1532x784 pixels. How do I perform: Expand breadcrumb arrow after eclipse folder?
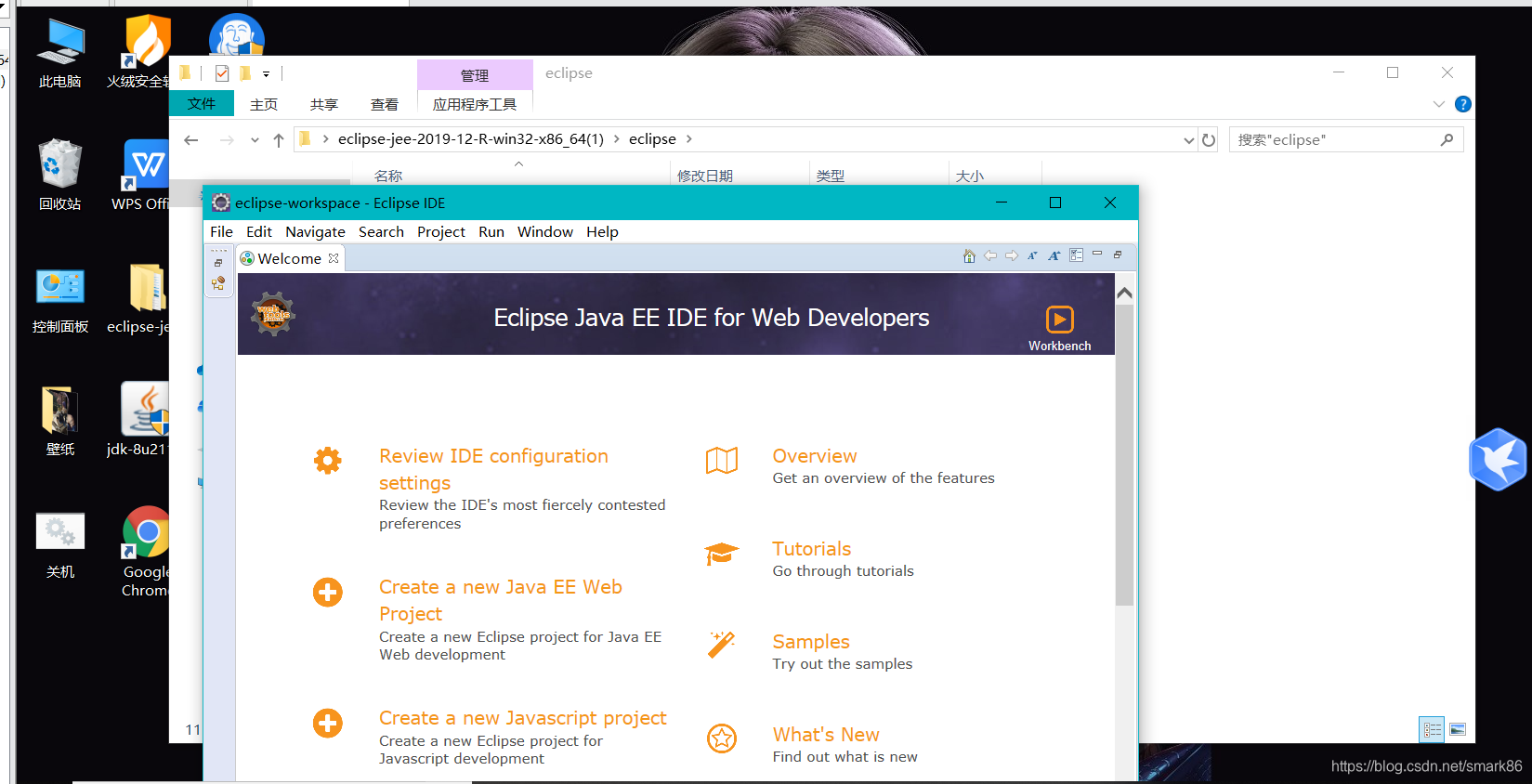pos(688,138)
